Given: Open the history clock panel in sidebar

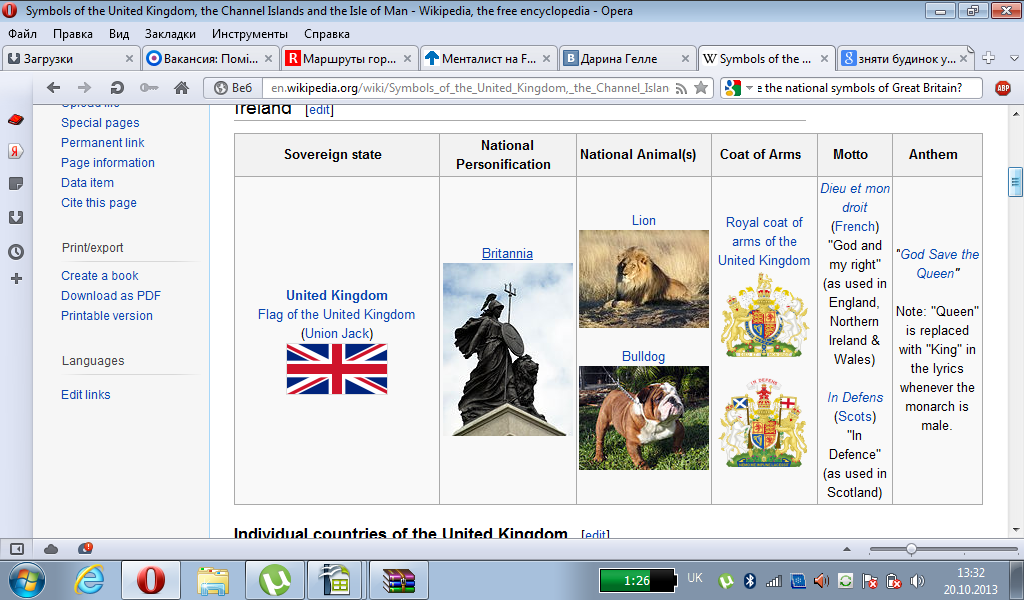Looking at the screenshot, I should (16, 251).
